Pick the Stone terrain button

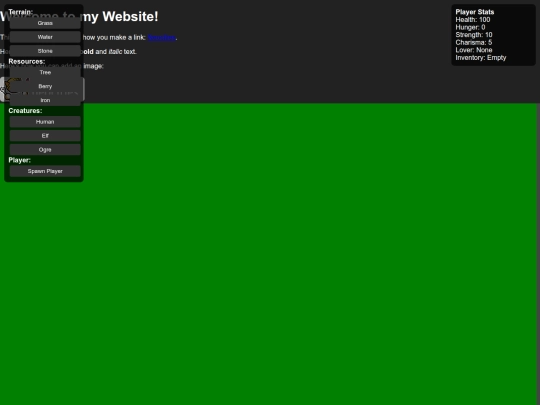point(45,51)
